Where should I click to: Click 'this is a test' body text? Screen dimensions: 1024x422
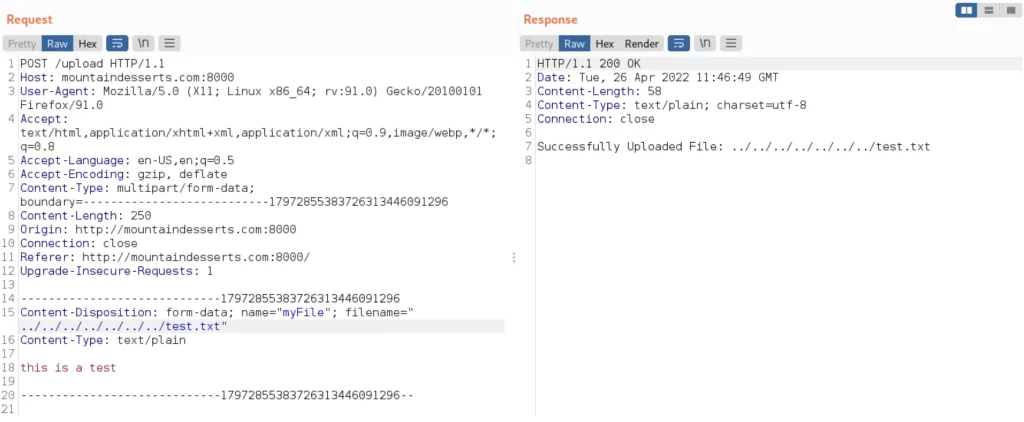point(68,368)
